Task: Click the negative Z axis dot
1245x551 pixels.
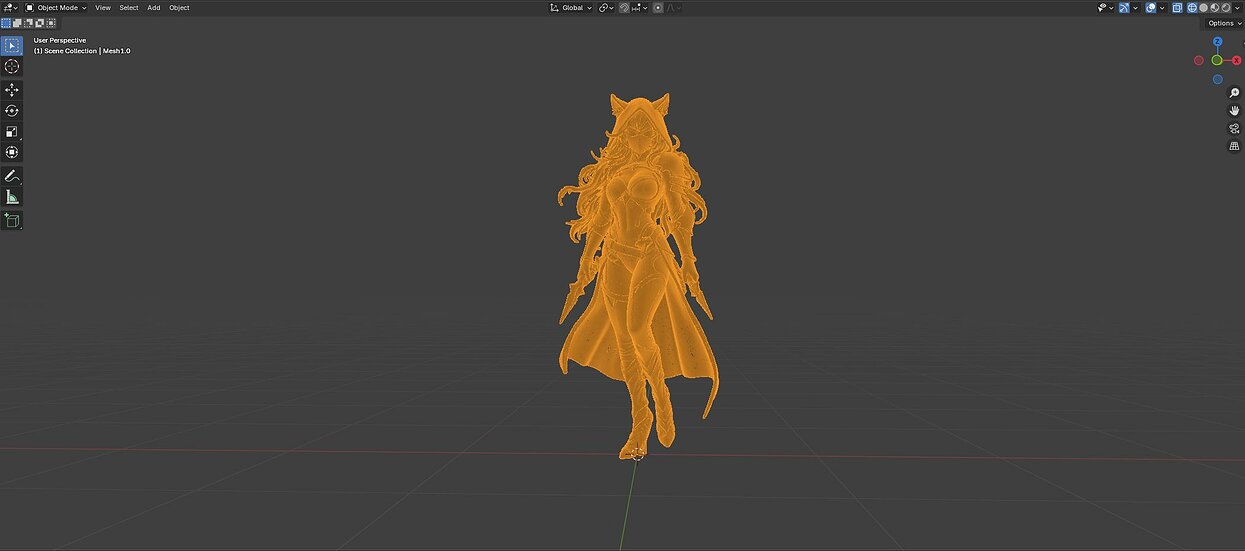Action: coord(1217,79)
